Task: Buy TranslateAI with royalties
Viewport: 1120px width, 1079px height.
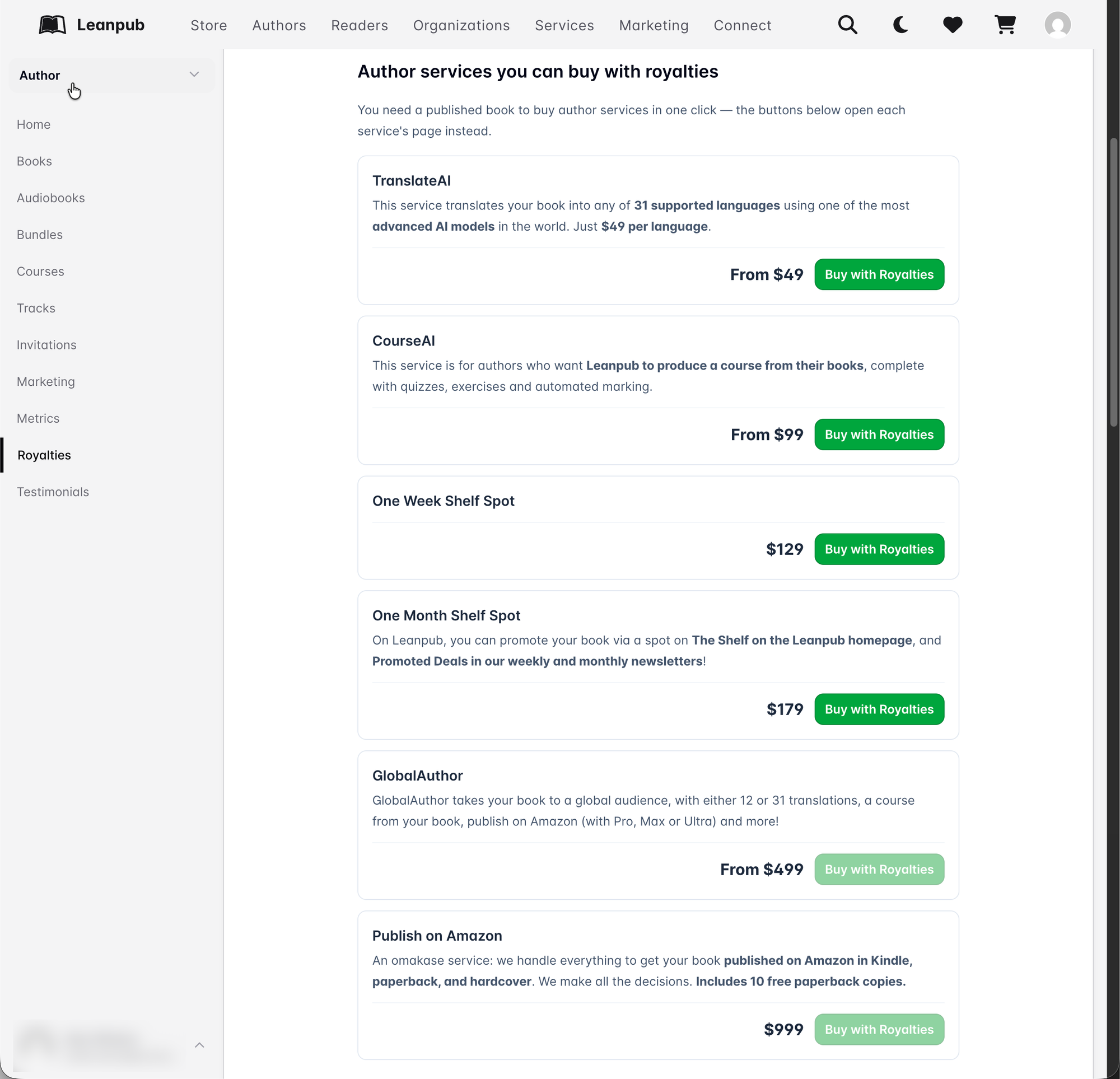Action: (879, 274)
